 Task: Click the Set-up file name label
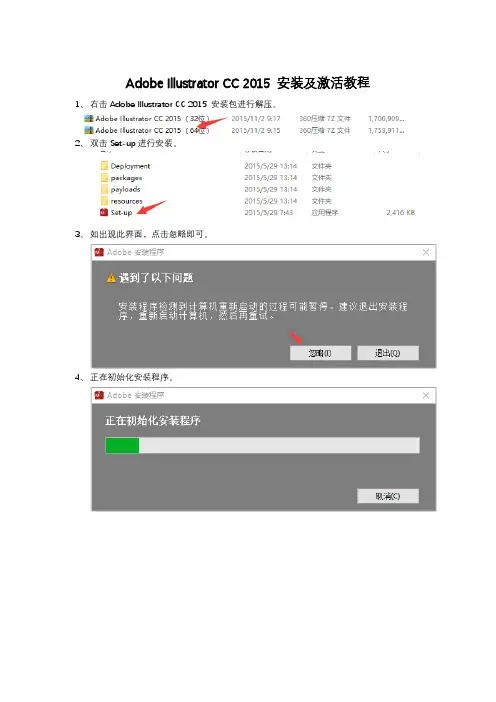pos(121,213)
